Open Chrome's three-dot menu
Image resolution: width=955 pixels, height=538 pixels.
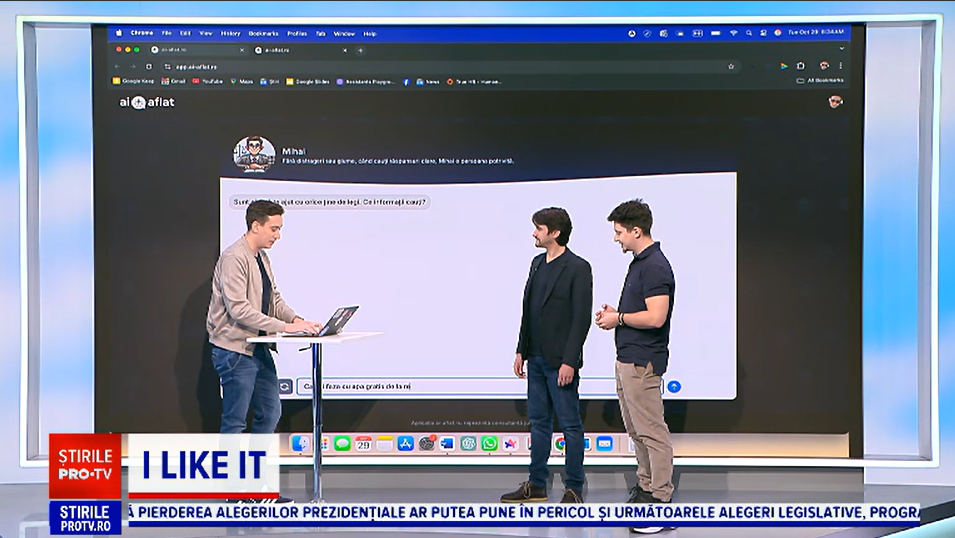[840, 66]
